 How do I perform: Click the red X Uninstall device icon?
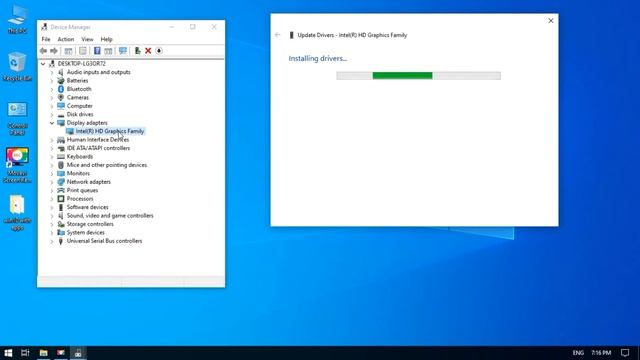tap(148, 51)
